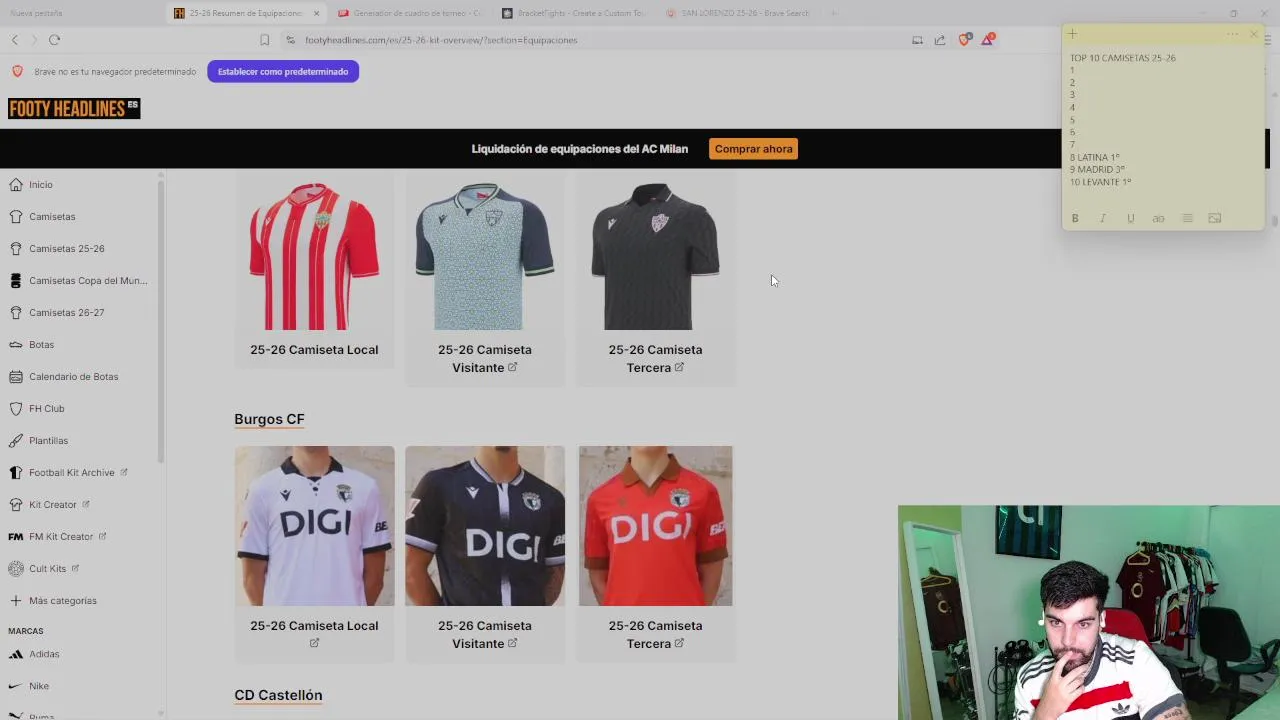The width and height of the screenshot is (1280, 720).
Task: Toggle strikethrough in the sticky note
Action: pos(1158,218)
